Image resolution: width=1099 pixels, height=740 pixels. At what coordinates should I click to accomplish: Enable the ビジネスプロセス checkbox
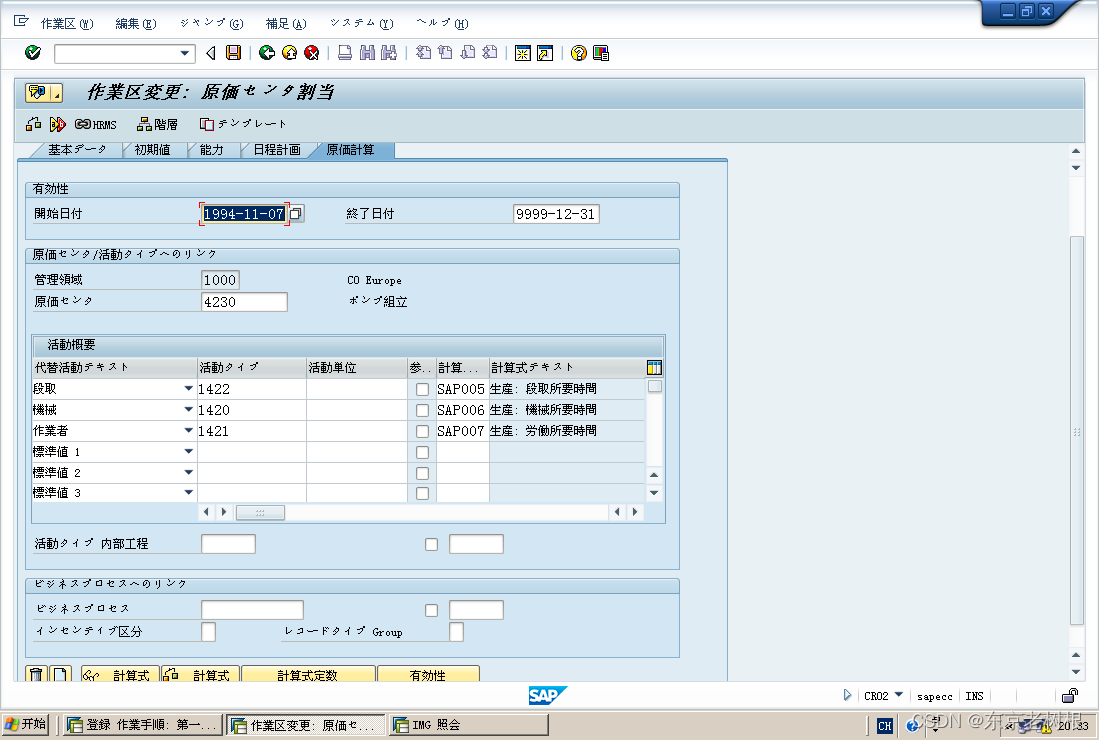pos(431,609)
